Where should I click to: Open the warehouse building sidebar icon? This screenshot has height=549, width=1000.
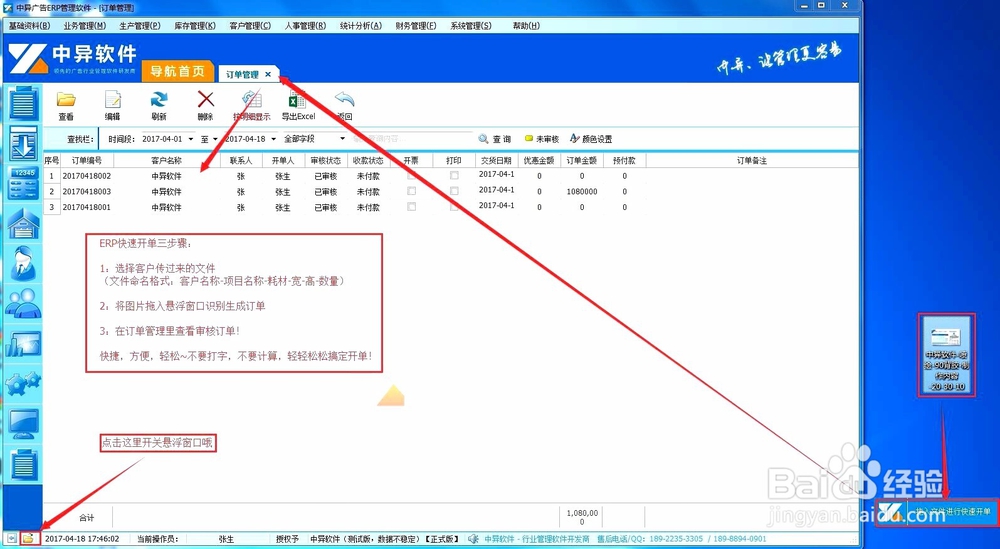[24, 224]
